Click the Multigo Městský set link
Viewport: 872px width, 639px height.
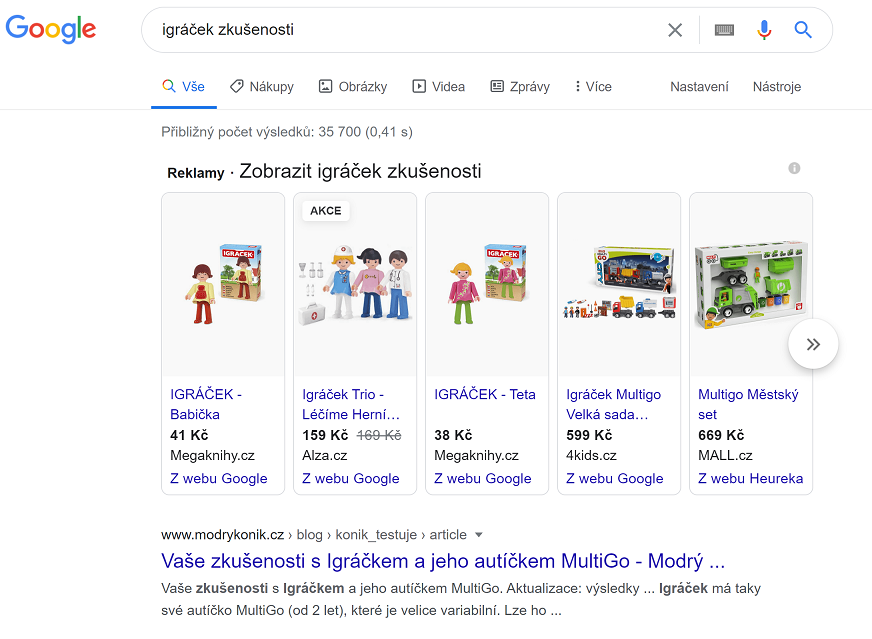pos(749,404)
